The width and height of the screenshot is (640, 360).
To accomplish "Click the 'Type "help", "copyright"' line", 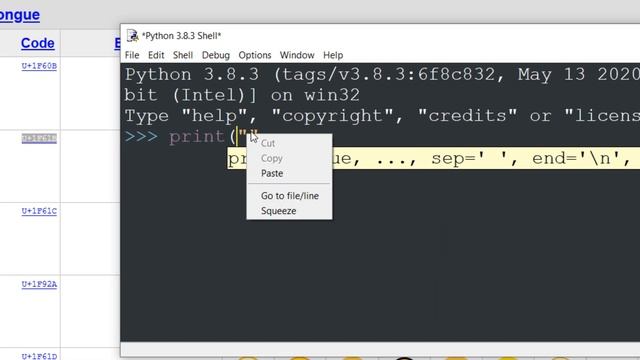I will coord(382,116).
